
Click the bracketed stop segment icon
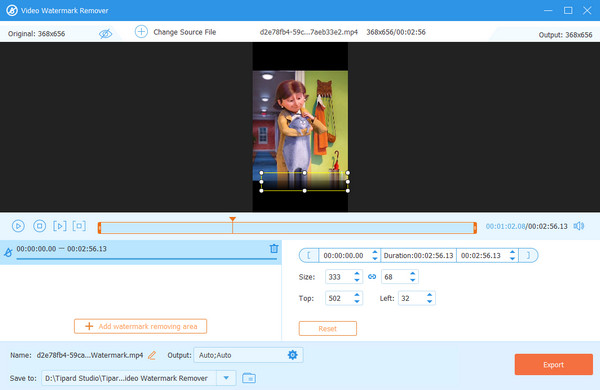click(79, 226)
